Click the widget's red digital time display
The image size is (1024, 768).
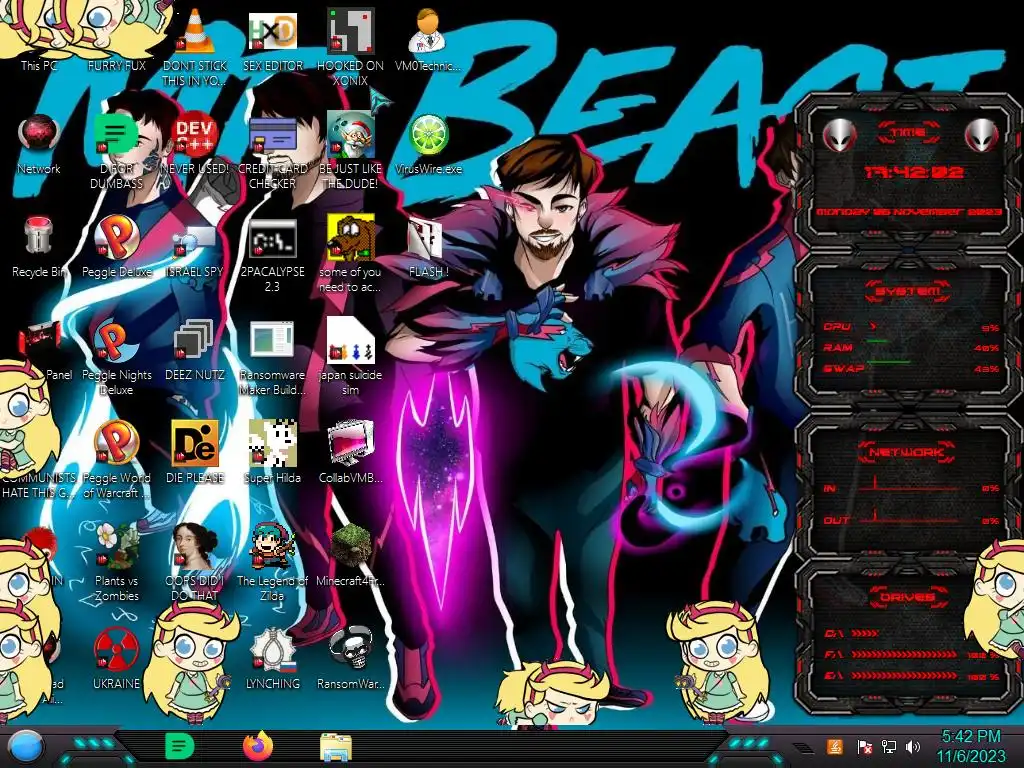pyautogui.click(x=914, y=172)
